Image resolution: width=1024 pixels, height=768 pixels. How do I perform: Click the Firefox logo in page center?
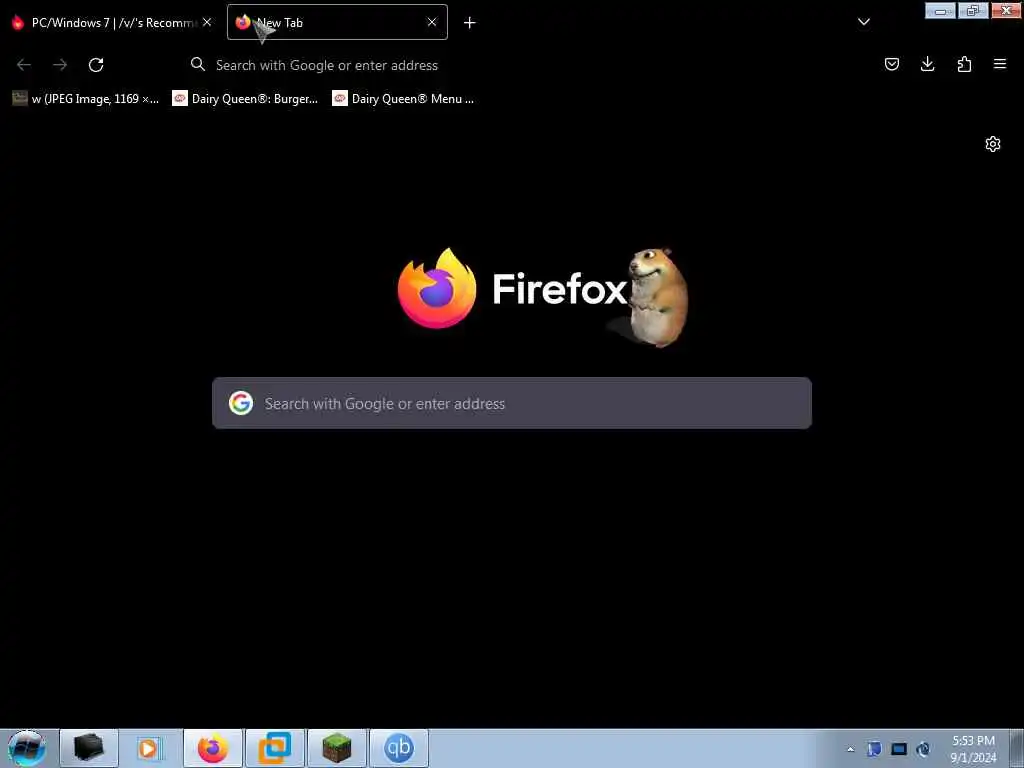click(437, 288)
